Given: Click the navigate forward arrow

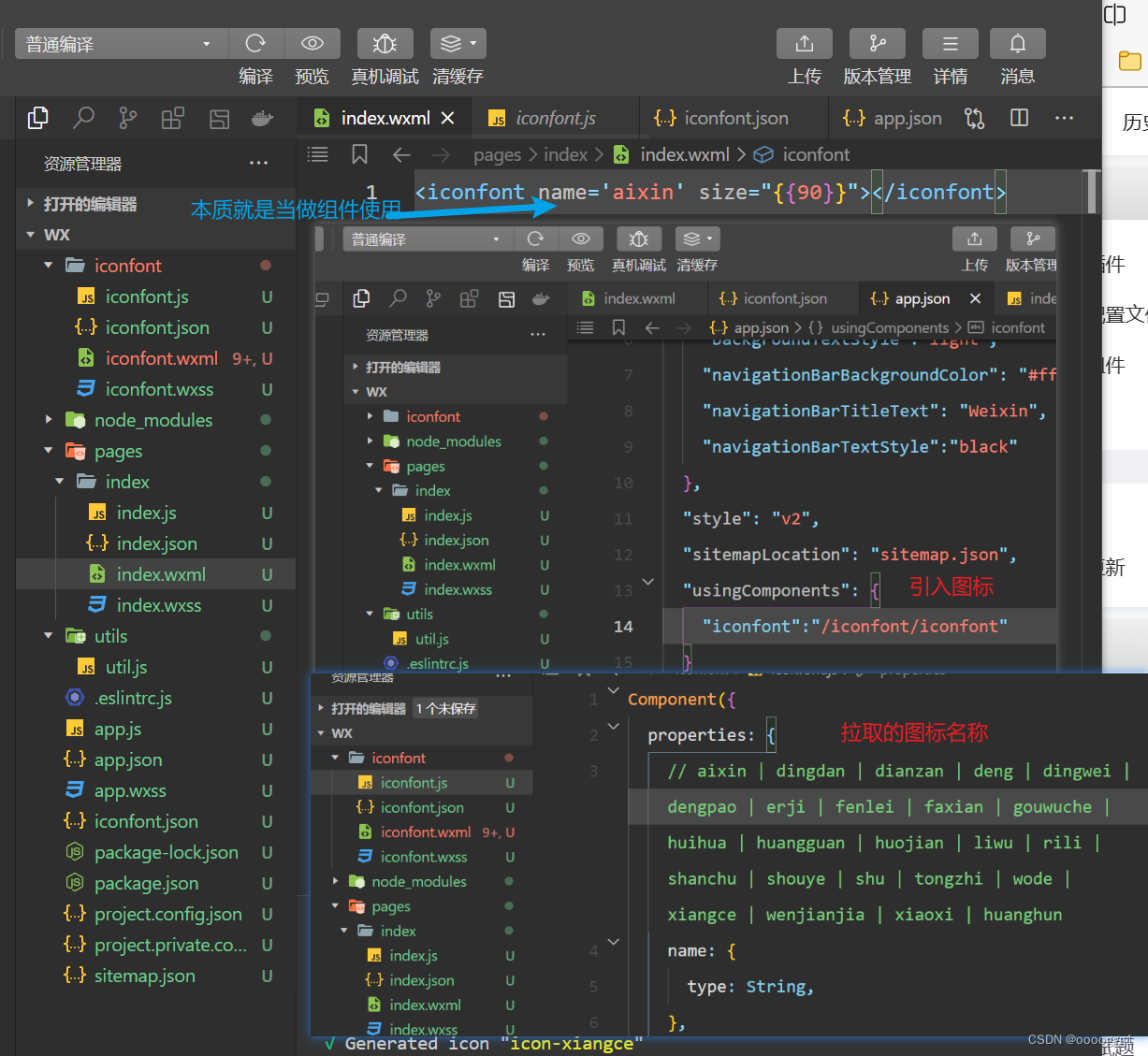Looking at the screenshot, I should click(442, 154).
